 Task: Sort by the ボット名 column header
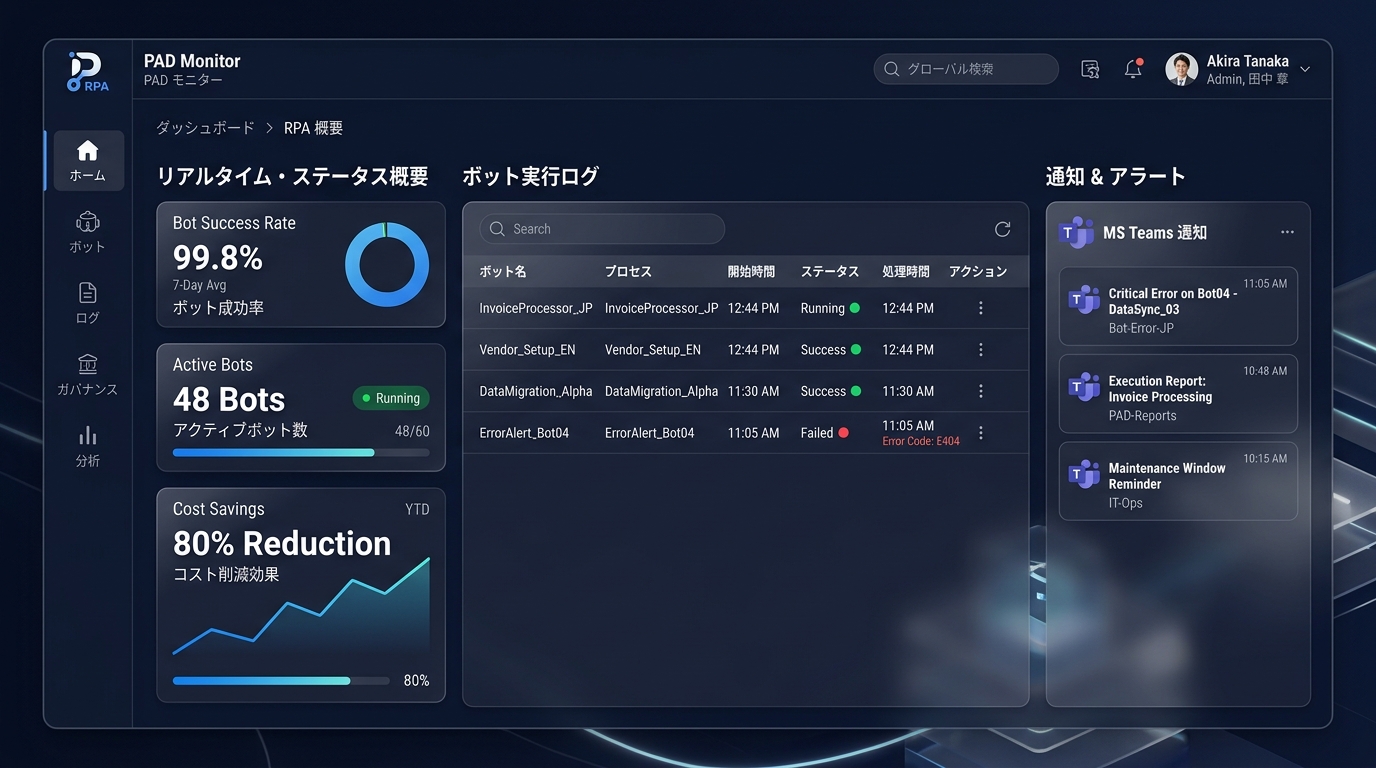click(502, 271)
